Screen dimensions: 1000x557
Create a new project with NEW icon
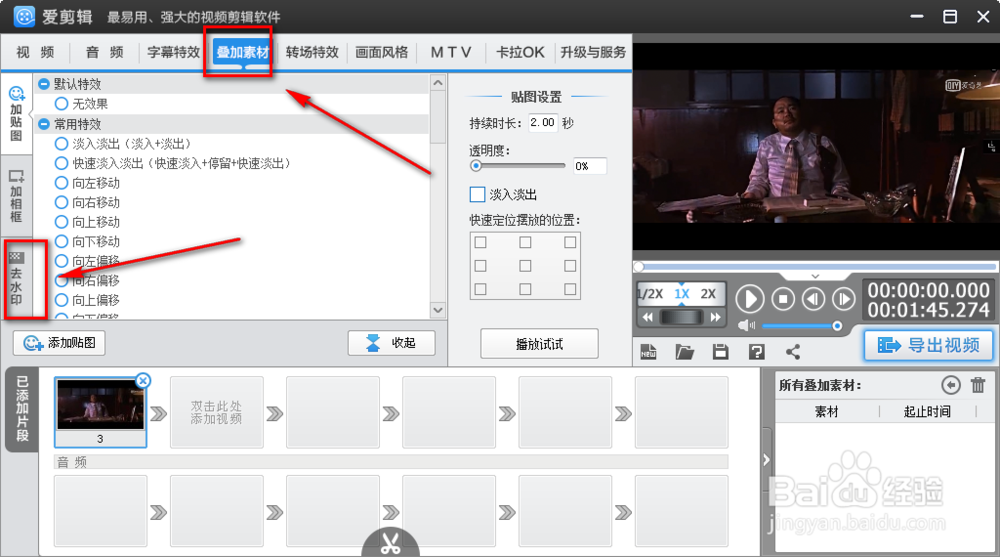[648, 352]
